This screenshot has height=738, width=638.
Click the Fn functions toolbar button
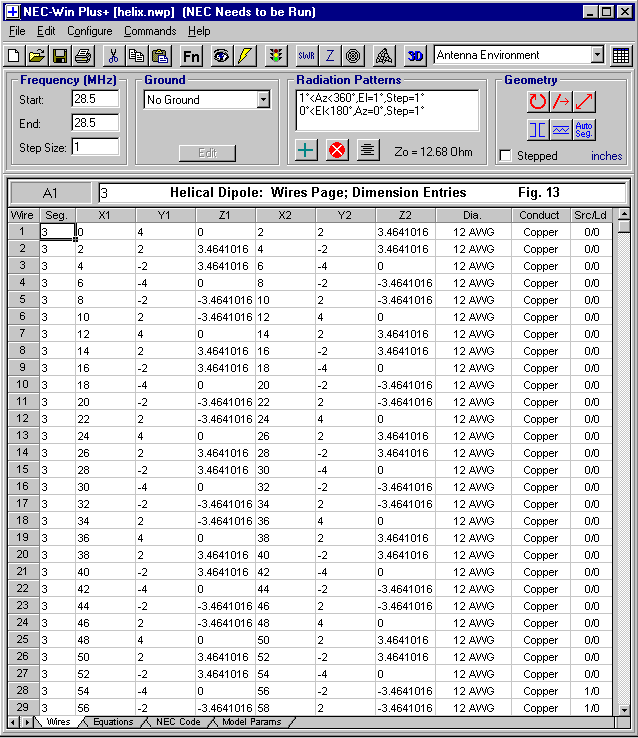[x=191, y=56]
